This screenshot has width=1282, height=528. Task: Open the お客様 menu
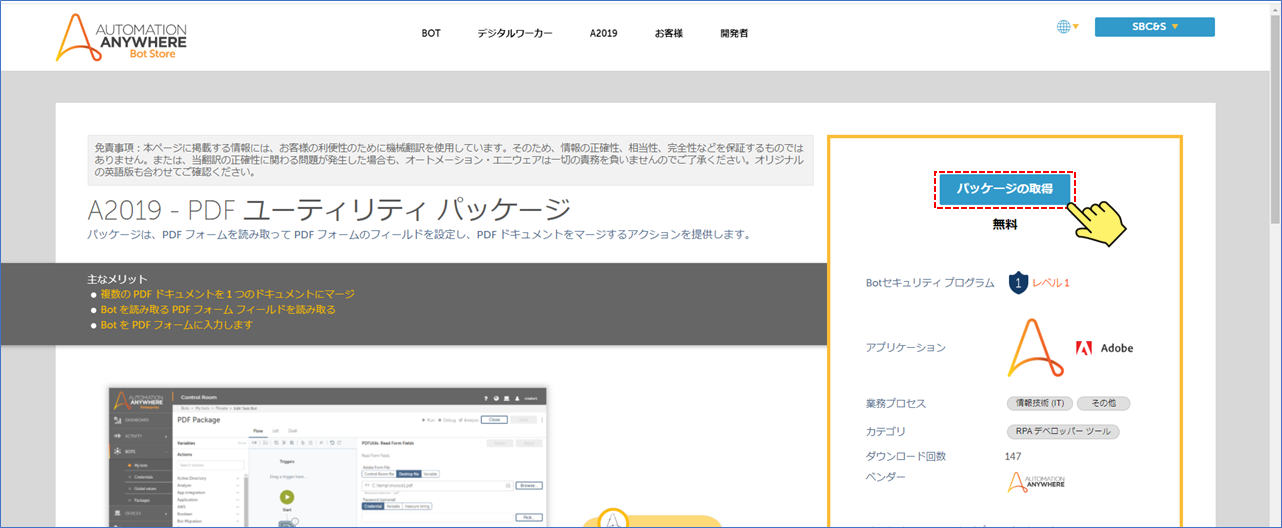click(668, 33)
